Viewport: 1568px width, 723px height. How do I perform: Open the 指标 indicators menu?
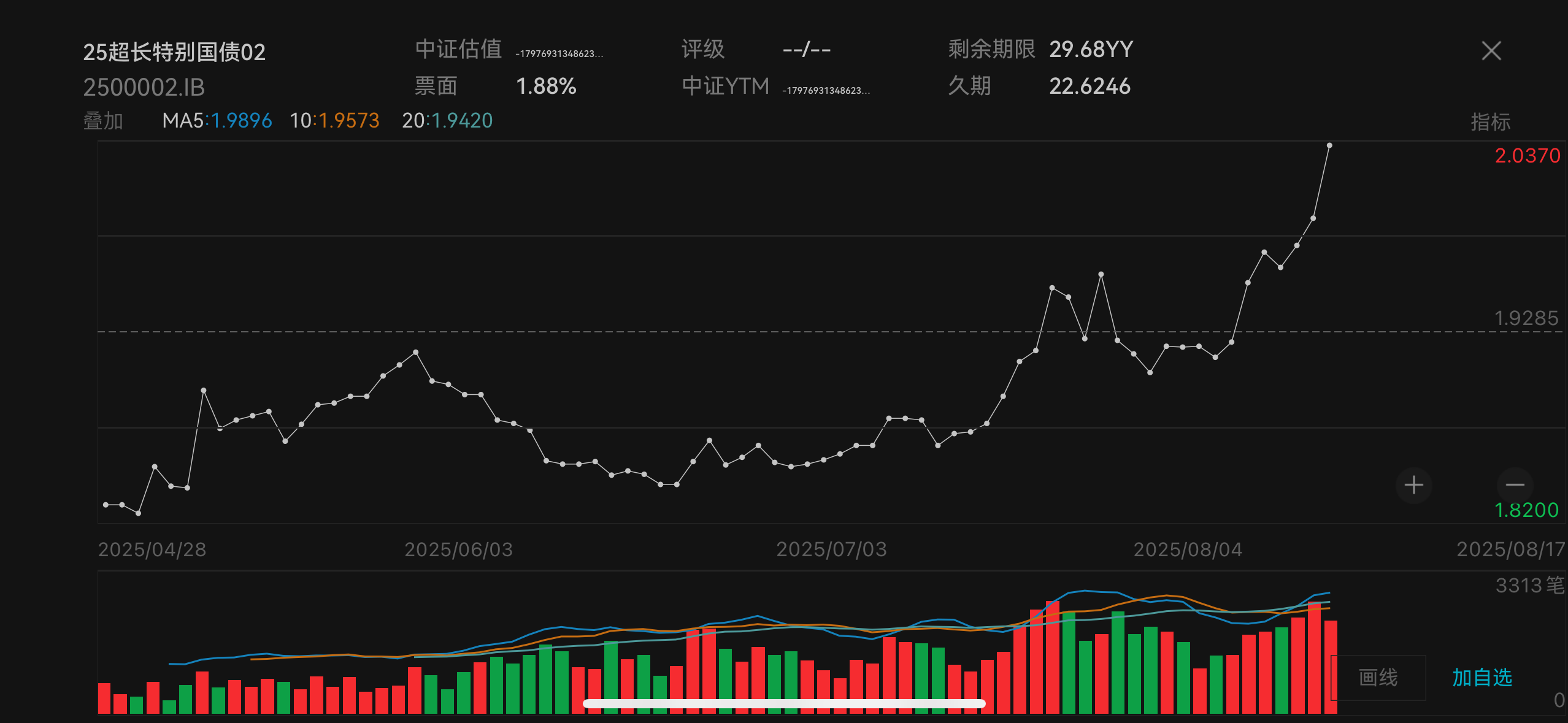coord(1490,121)
